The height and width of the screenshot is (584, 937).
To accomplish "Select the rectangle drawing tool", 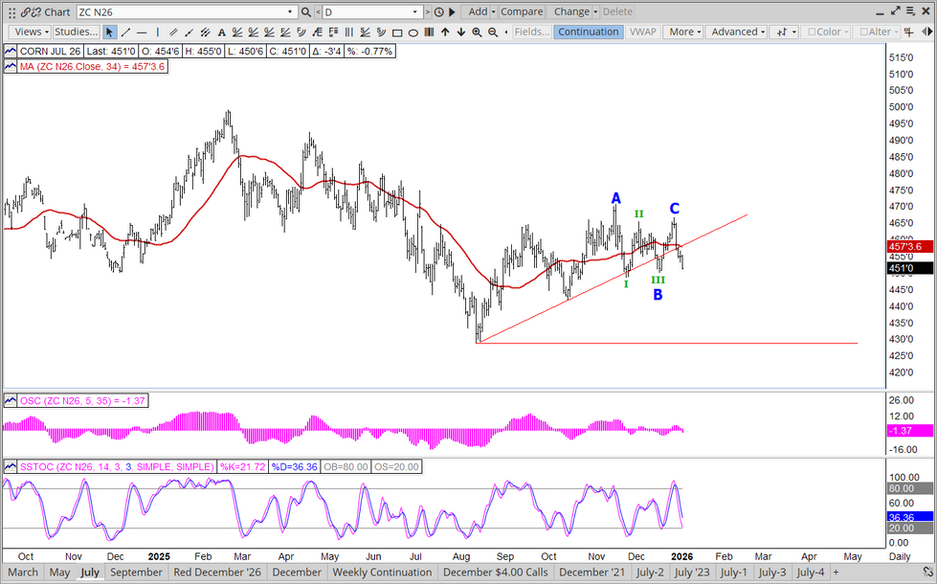I will click(x=397, y=32).
